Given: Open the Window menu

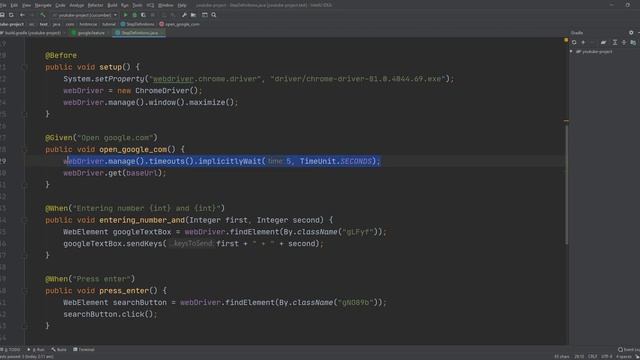Looking at the screenshot, I should coord(166,5).
